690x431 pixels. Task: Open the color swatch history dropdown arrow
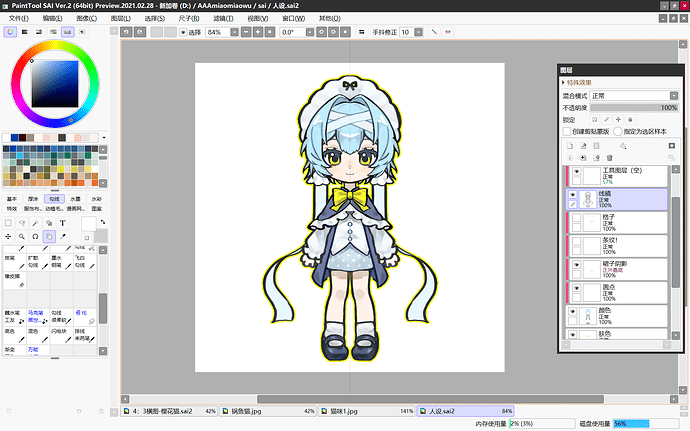click(104, 138)
